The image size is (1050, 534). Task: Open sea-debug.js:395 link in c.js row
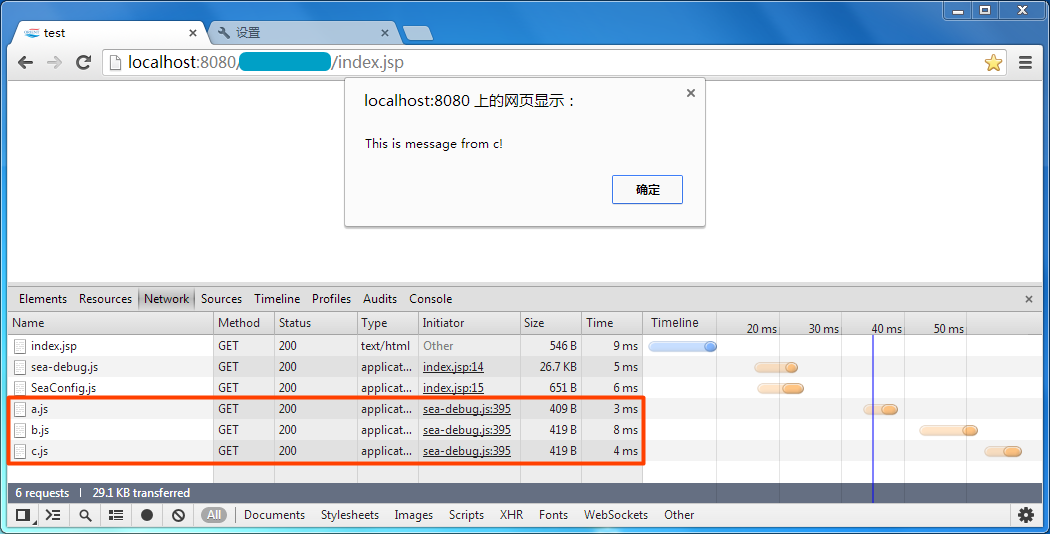[467, 451]
